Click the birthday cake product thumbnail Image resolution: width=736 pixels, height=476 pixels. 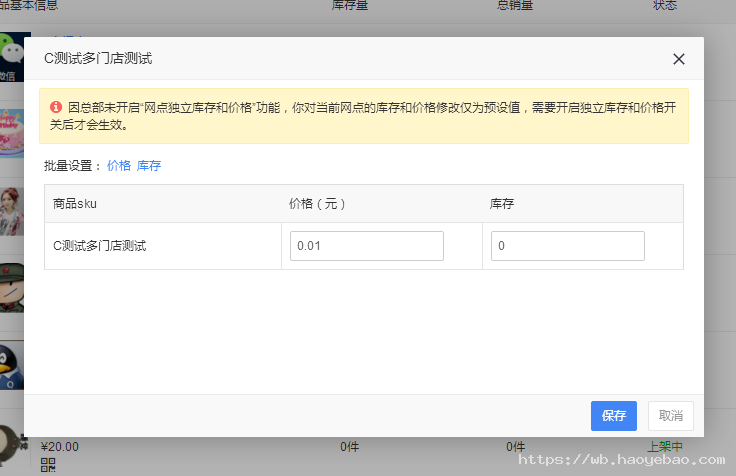point(11,130)
